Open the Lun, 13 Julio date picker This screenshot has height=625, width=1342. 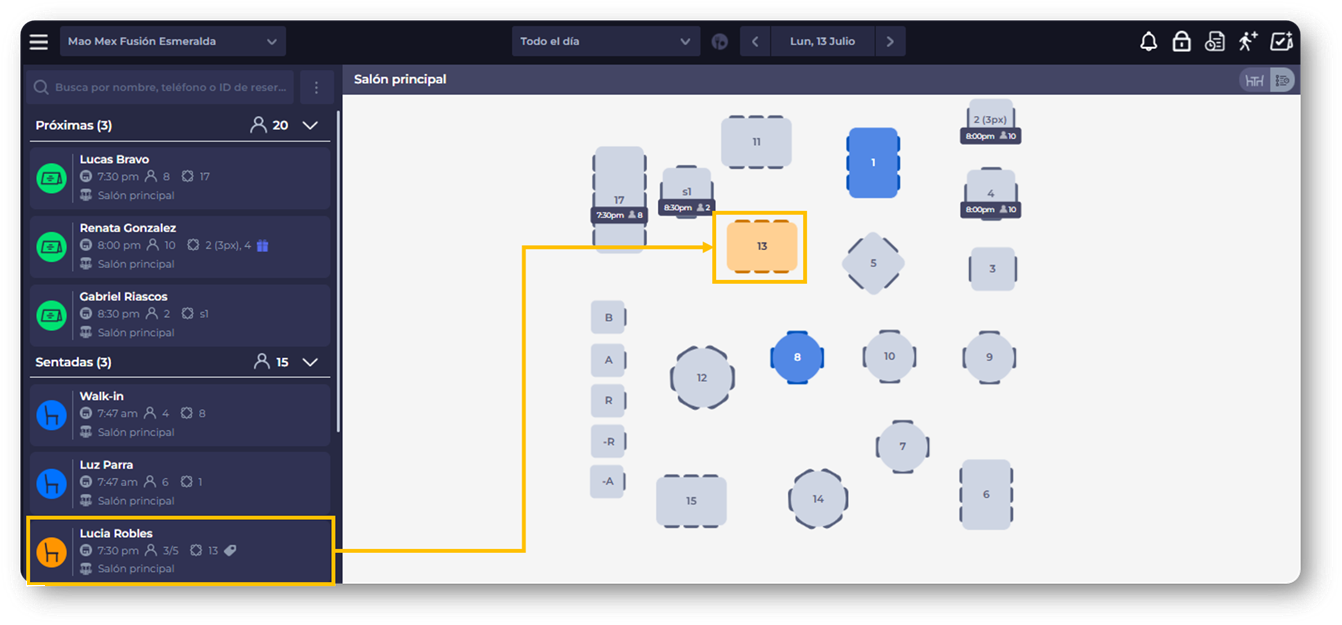click(822, 42)
